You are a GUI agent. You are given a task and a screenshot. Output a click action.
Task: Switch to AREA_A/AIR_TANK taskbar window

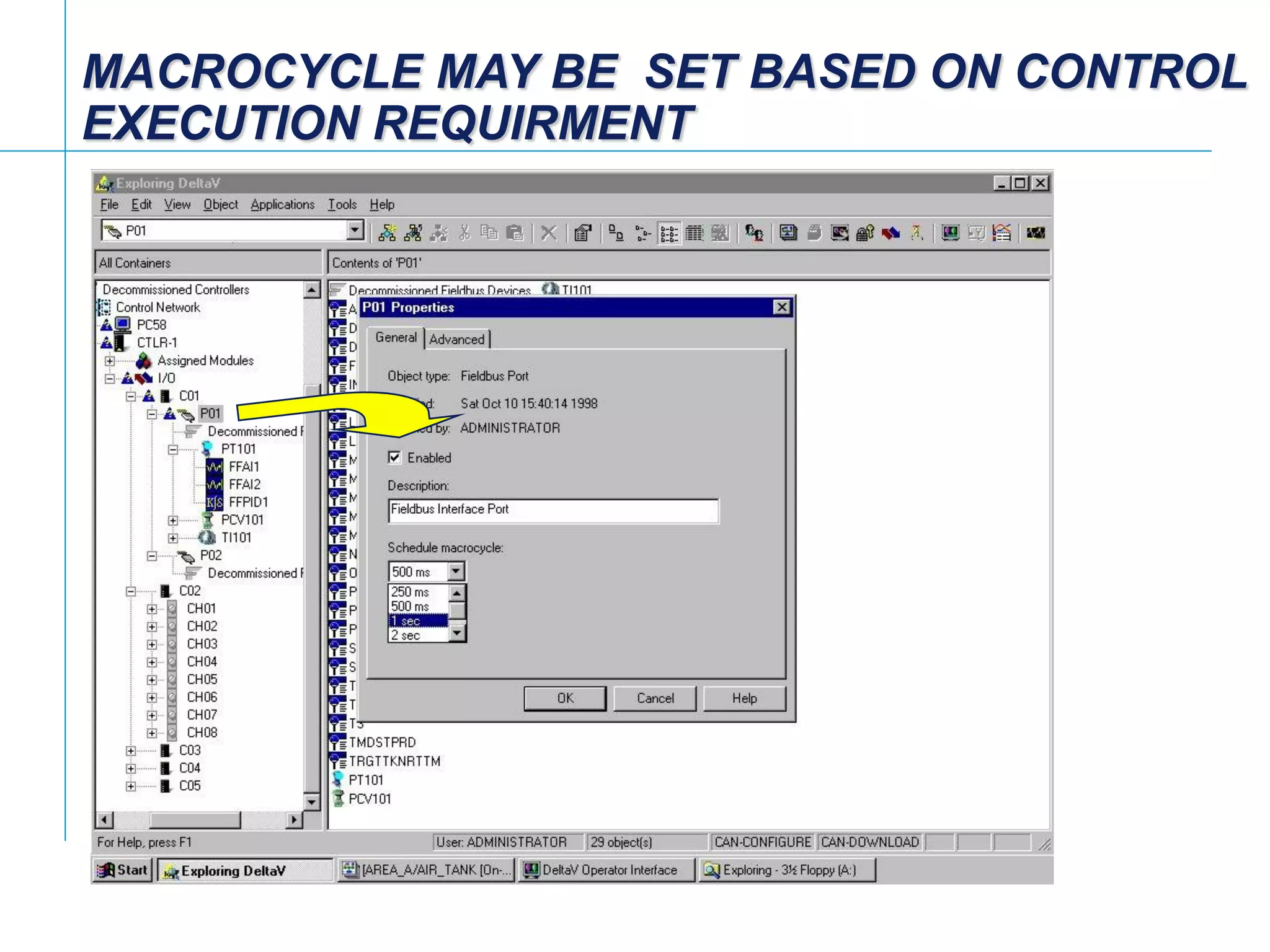[427, 870]
